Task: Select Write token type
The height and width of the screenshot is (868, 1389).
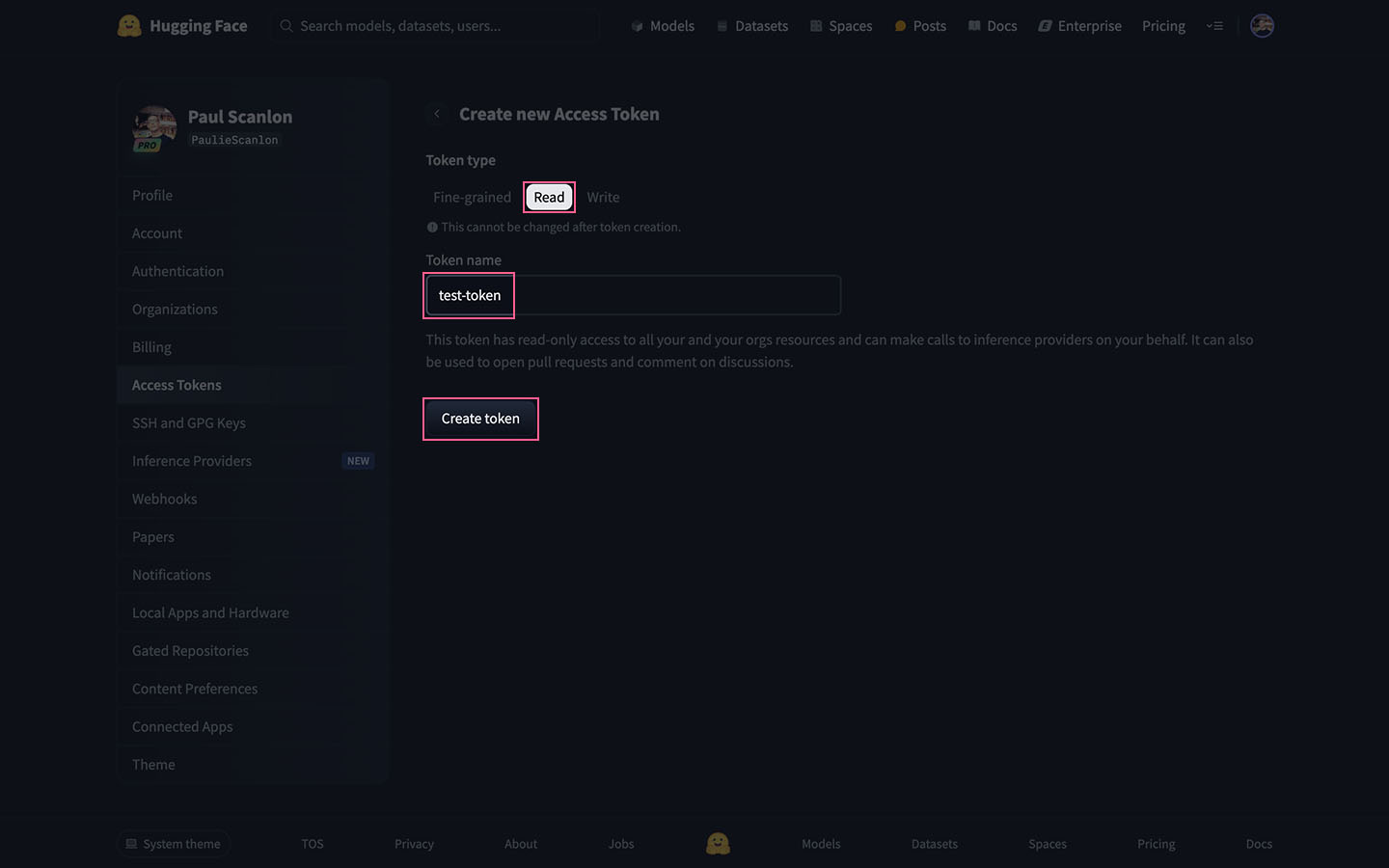Action: [x=603, y=197]
